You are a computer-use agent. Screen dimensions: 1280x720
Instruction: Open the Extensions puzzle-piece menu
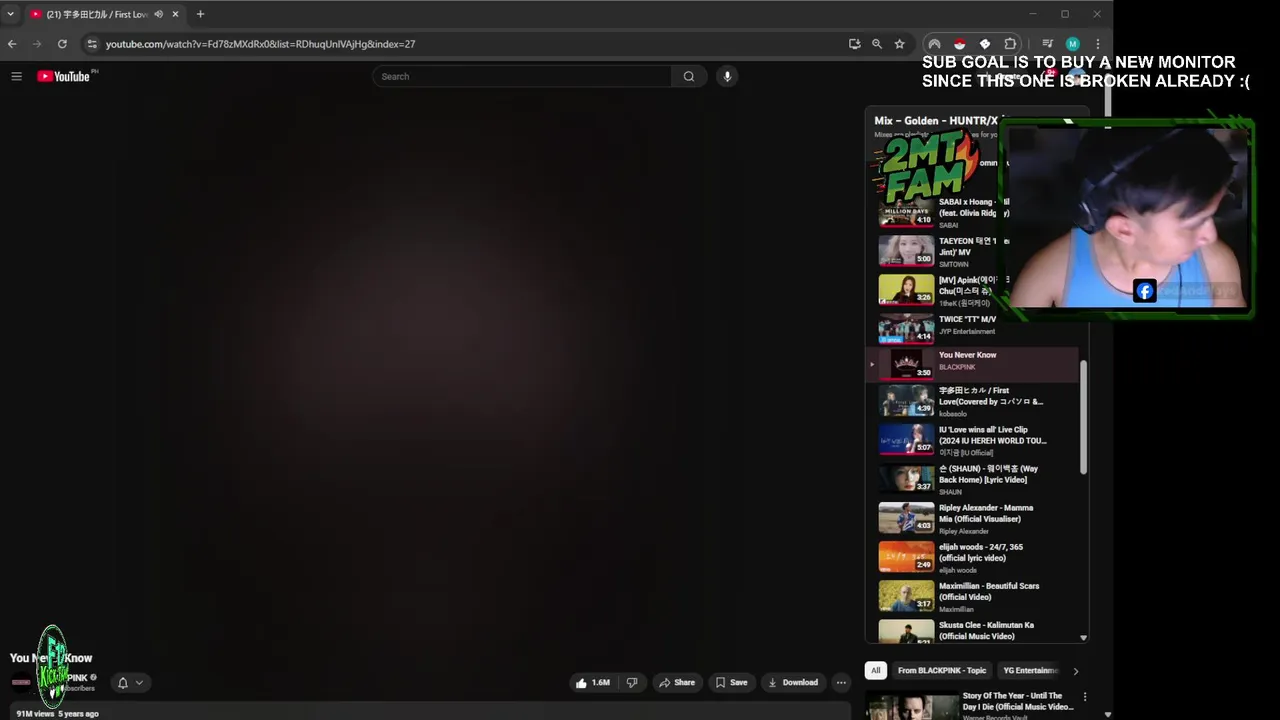[1010, 44]
